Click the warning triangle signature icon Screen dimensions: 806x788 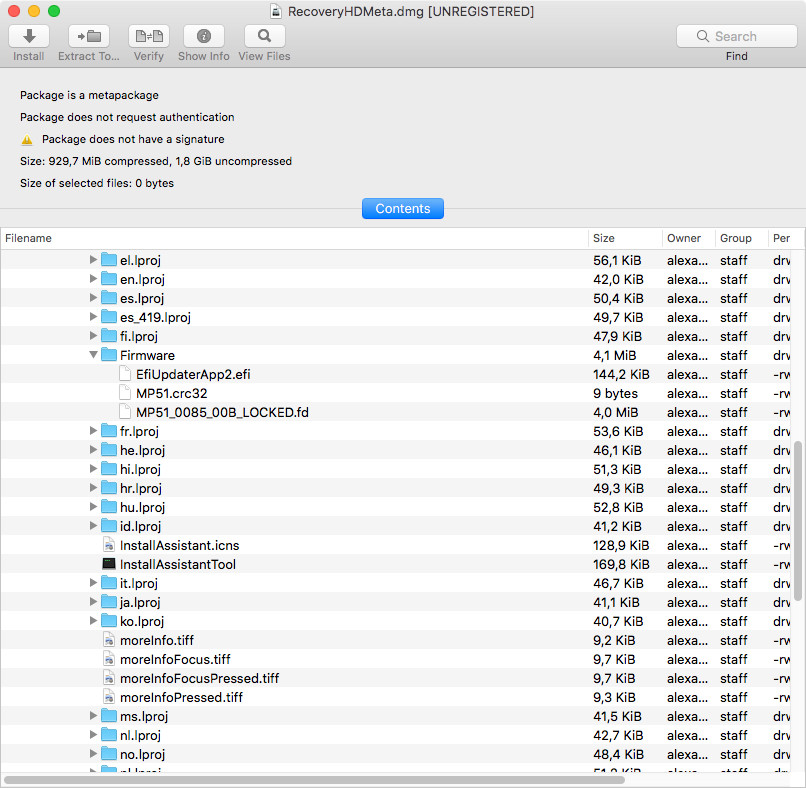[x=27, y=140]
